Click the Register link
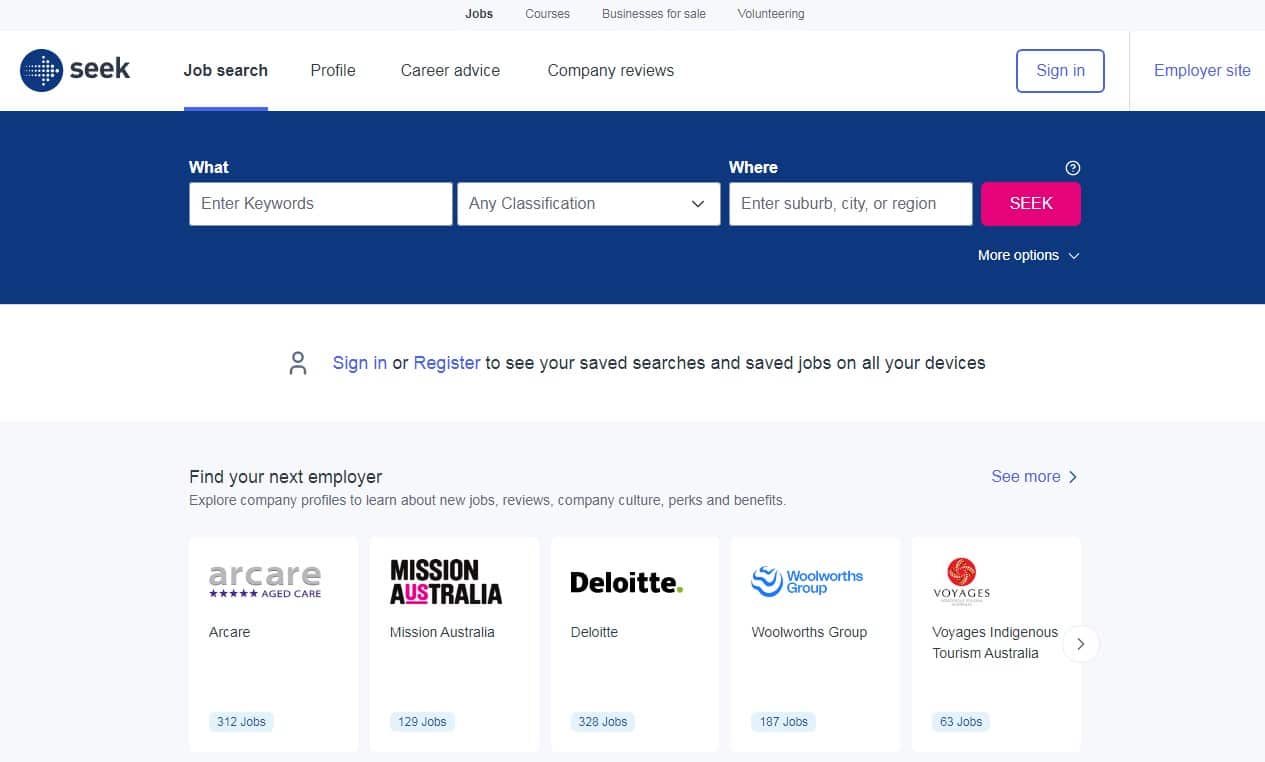 pos(447,363)
